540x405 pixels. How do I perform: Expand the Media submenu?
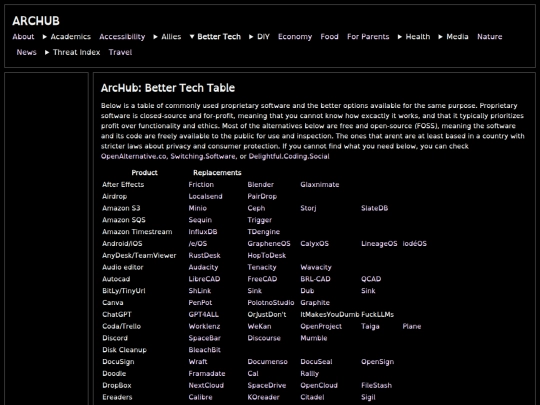[440, 37]
